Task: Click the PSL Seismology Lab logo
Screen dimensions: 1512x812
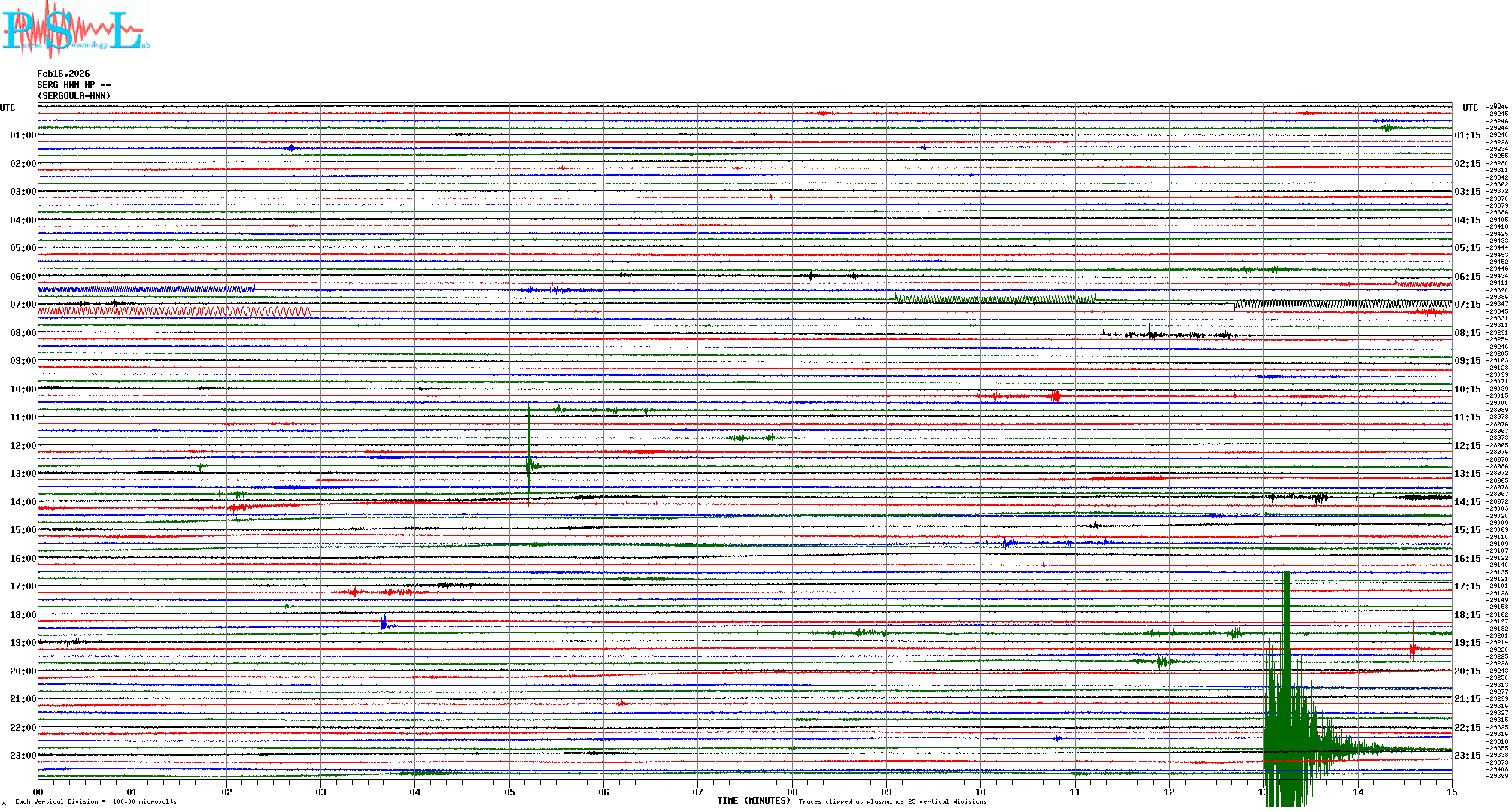Action: 75,30
